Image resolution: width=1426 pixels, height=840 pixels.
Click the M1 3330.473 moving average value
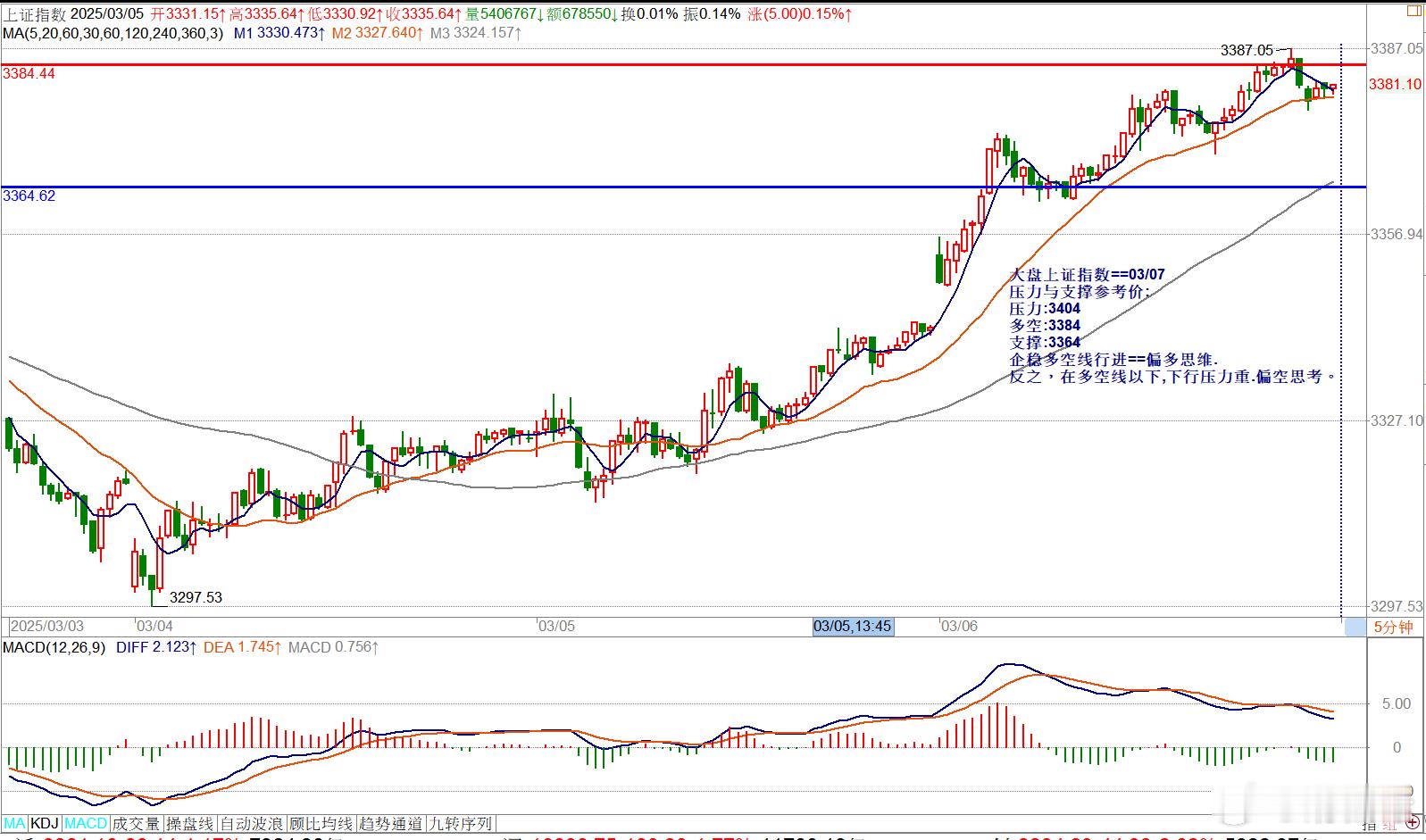tap(278, 33)
